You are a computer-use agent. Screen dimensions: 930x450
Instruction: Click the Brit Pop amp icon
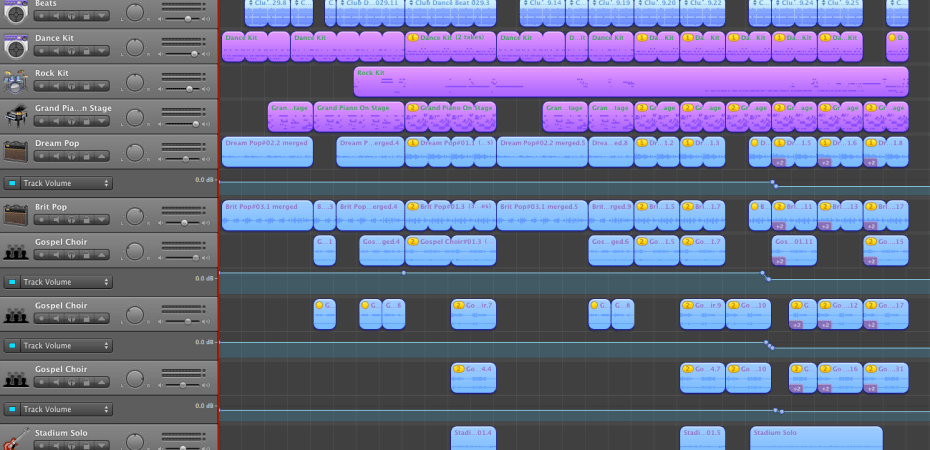(x=15, y=215)
